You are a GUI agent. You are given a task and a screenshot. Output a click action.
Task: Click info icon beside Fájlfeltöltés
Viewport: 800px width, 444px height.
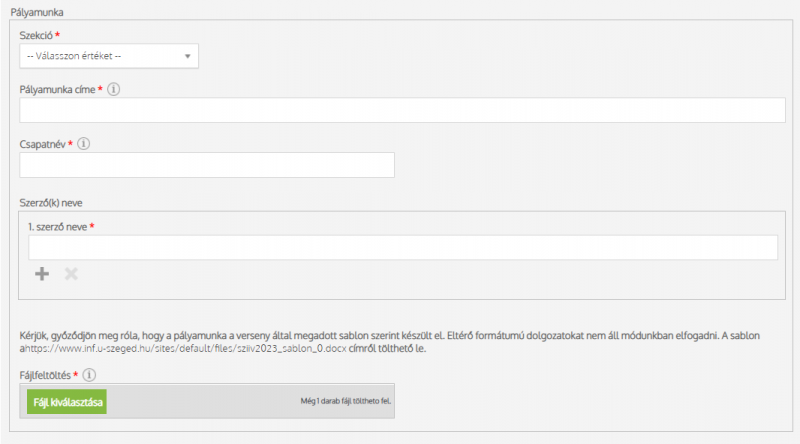(x=89, y=375)
